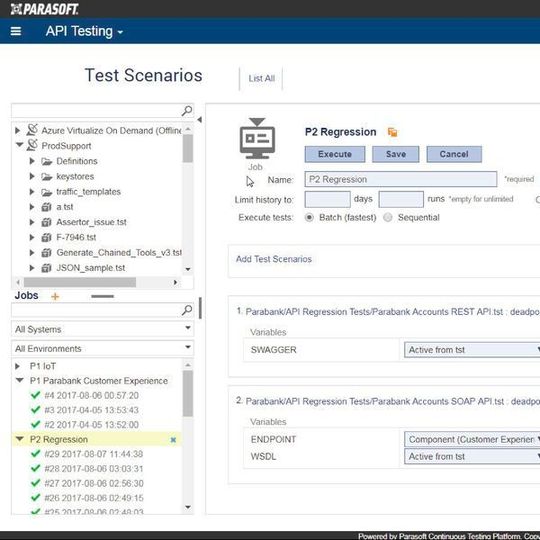
Task: Click the Jobs list scrollbar thumb
Action: tap(188, 394)
